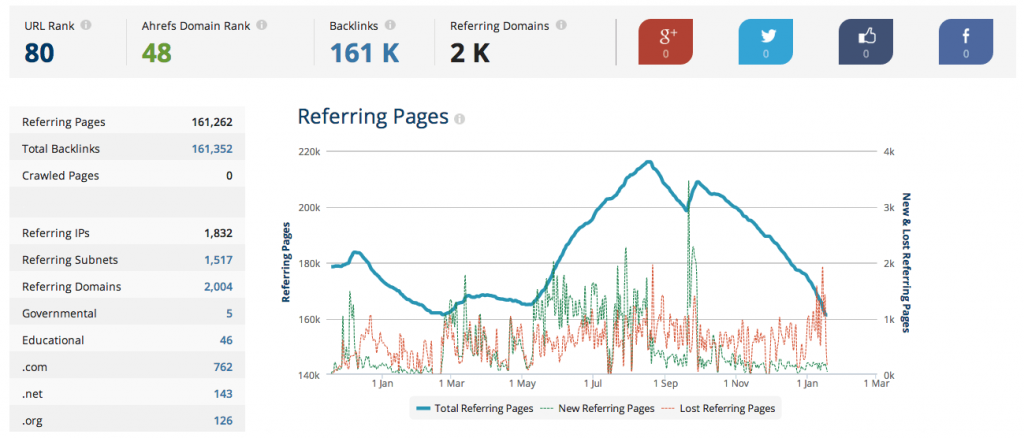Open info icon by Referring Pages chart title
This screenshot has height=438, width=1024.
pos(460,119)
